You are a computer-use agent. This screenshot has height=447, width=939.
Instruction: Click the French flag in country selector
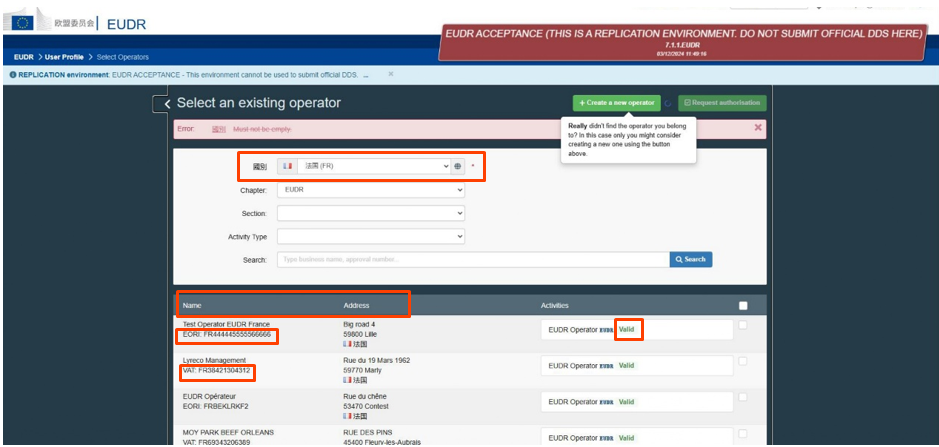pos(288,166)
